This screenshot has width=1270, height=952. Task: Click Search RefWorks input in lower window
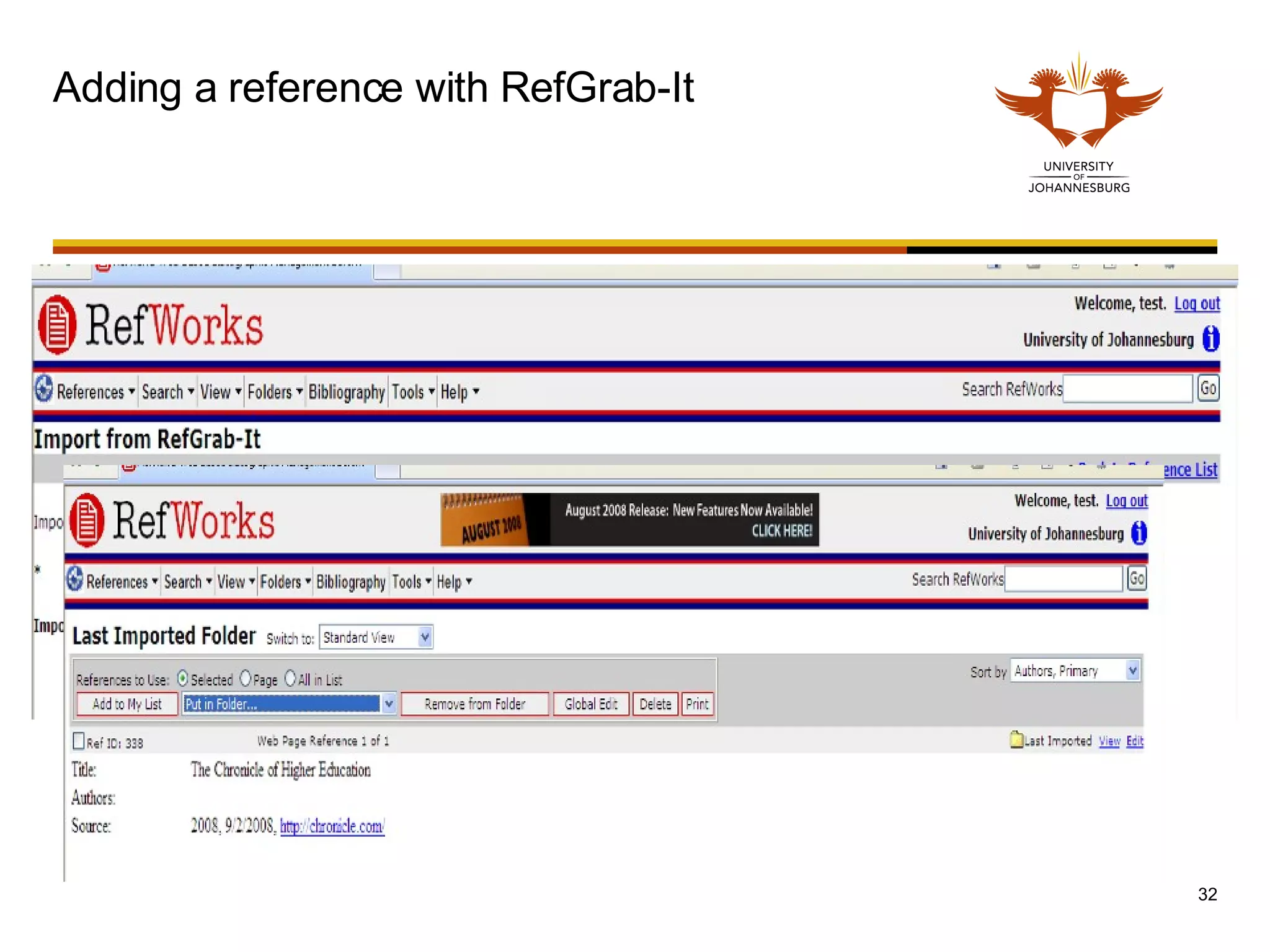[1064, 579]
